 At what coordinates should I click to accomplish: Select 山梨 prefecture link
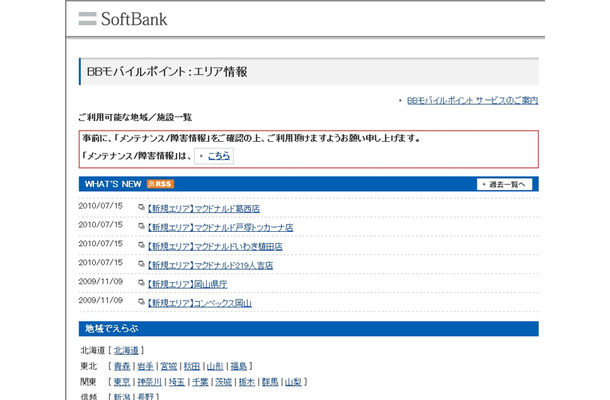click(x=293, y=382)
